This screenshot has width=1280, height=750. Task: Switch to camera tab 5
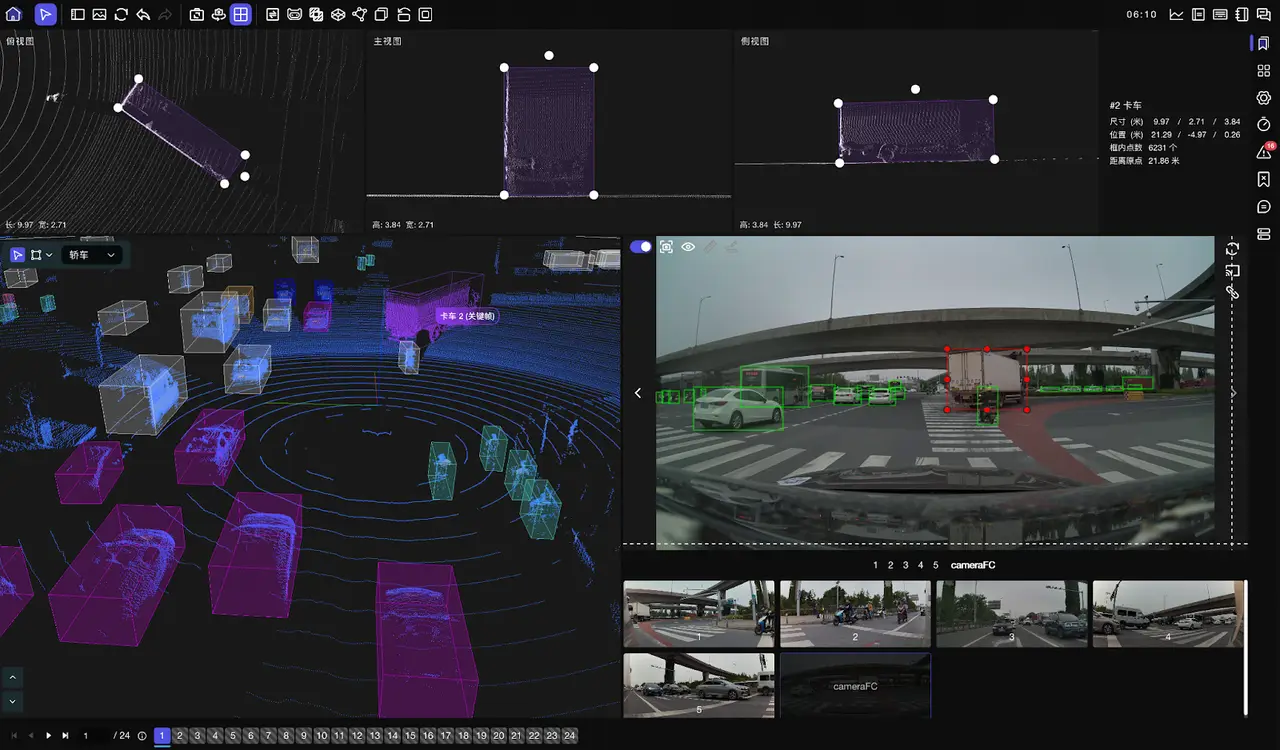click(936, 565)
